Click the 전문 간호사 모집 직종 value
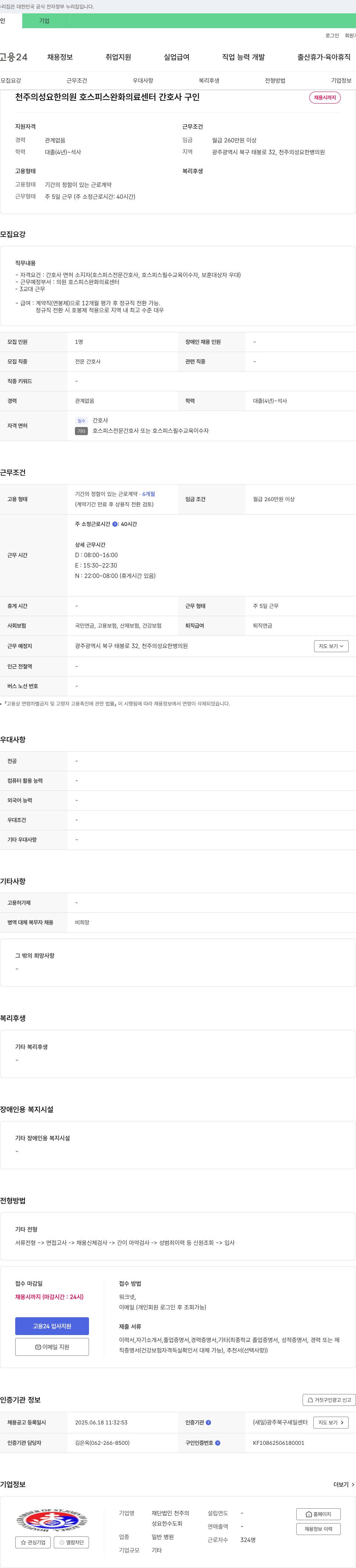This screenshot has height=1568, width=356. (x=88, y=362)
